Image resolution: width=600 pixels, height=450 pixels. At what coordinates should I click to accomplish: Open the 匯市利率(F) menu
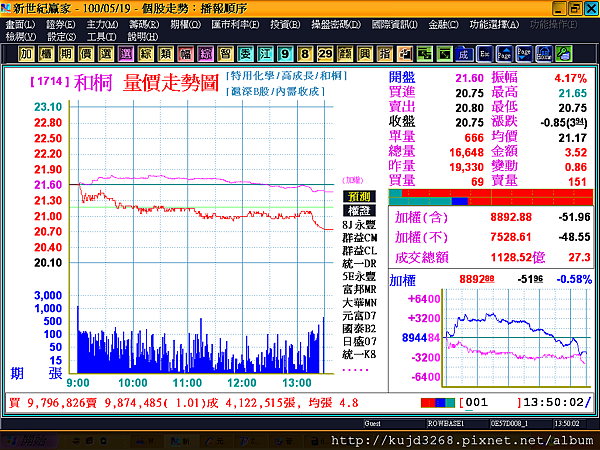pyautogui.click(x=235, y=25)
